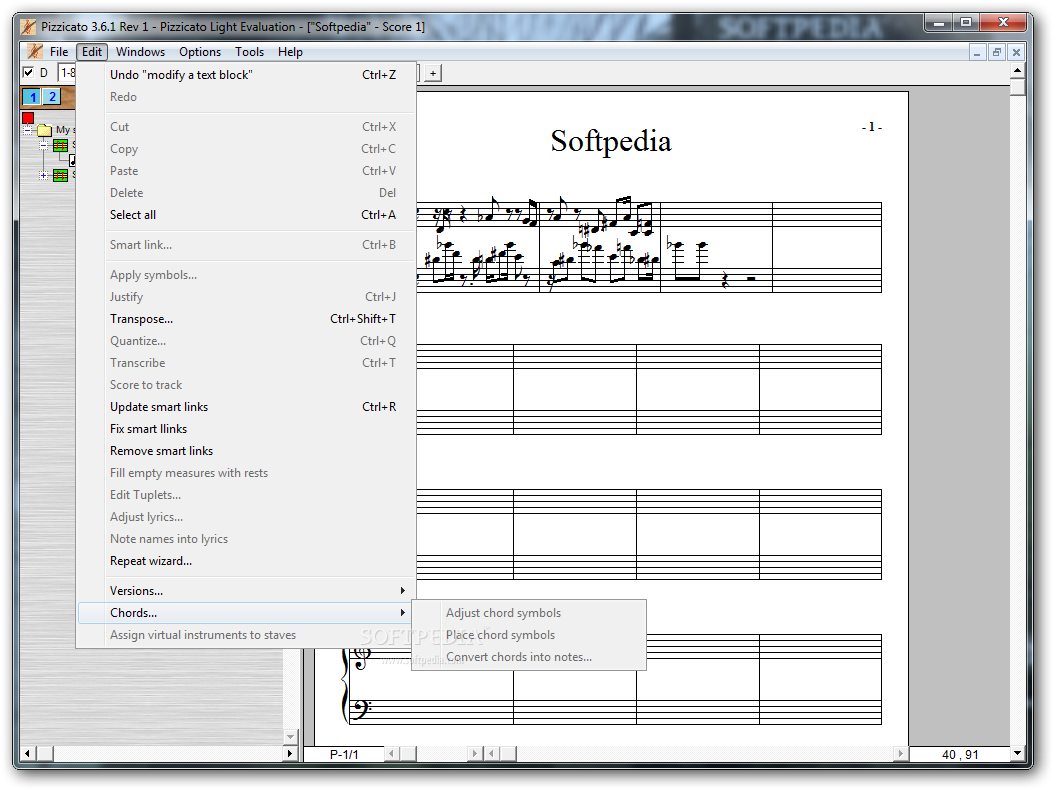Click the highlighted Chords... entry
This screenshot has height=790, width=1054.
[246, 613]
